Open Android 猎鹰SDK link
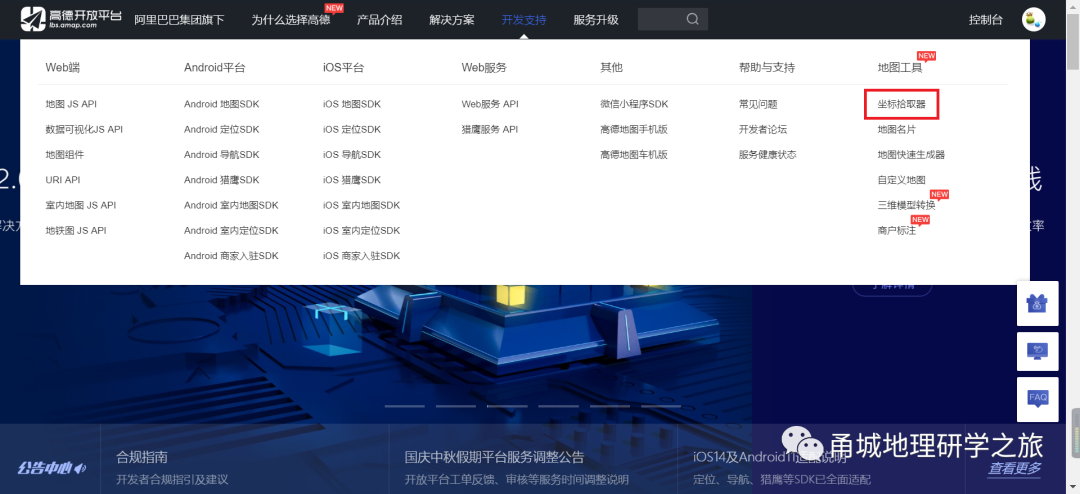This screenshot has height=494, width=1080. 222,180
